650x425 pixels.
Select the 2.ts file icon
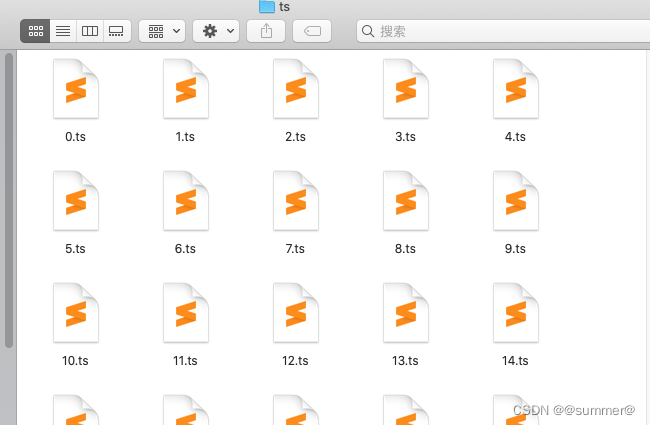click(x=296, y=89)
